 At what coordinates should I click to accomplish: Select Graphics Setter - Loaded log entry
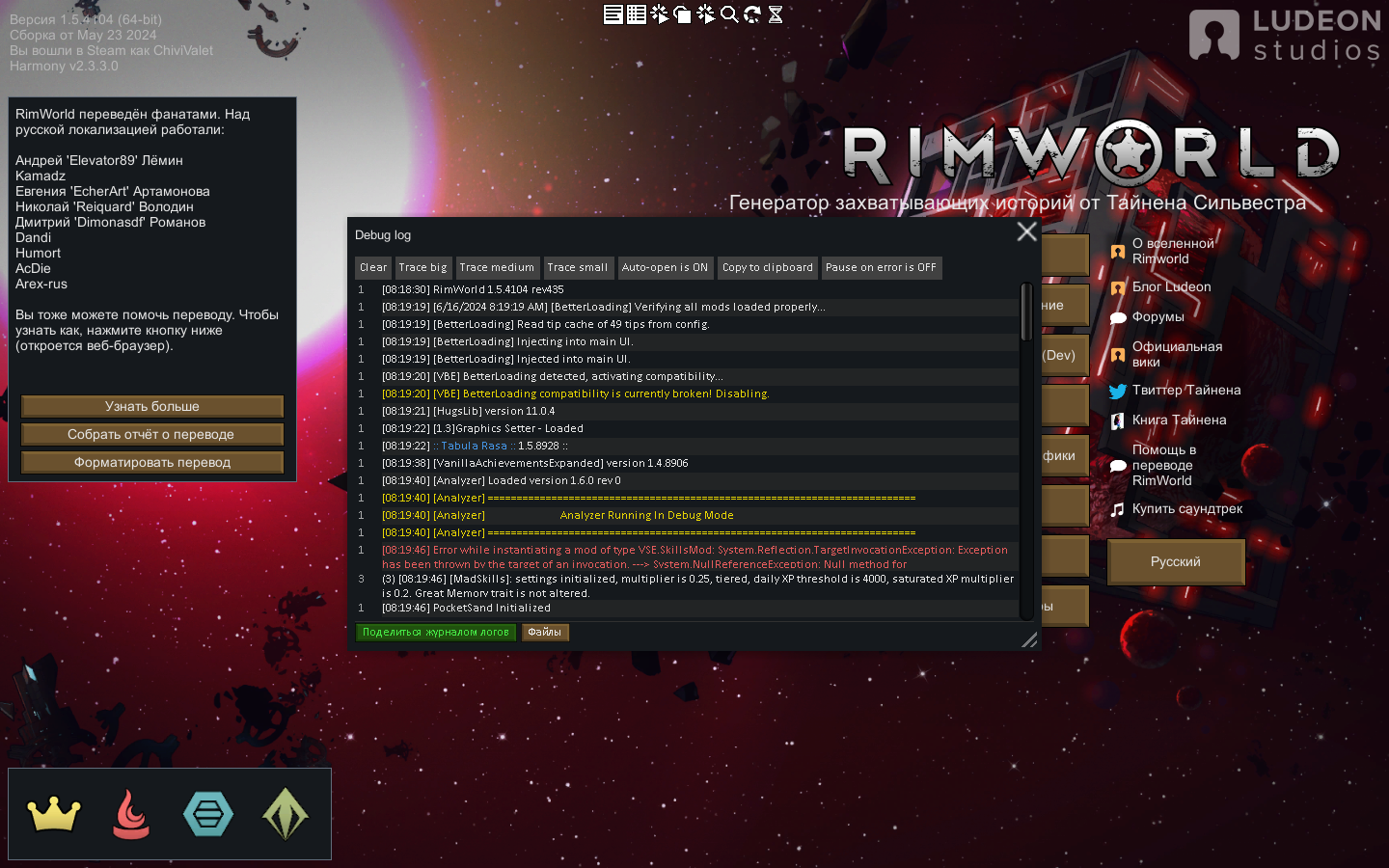pos(687,428)
